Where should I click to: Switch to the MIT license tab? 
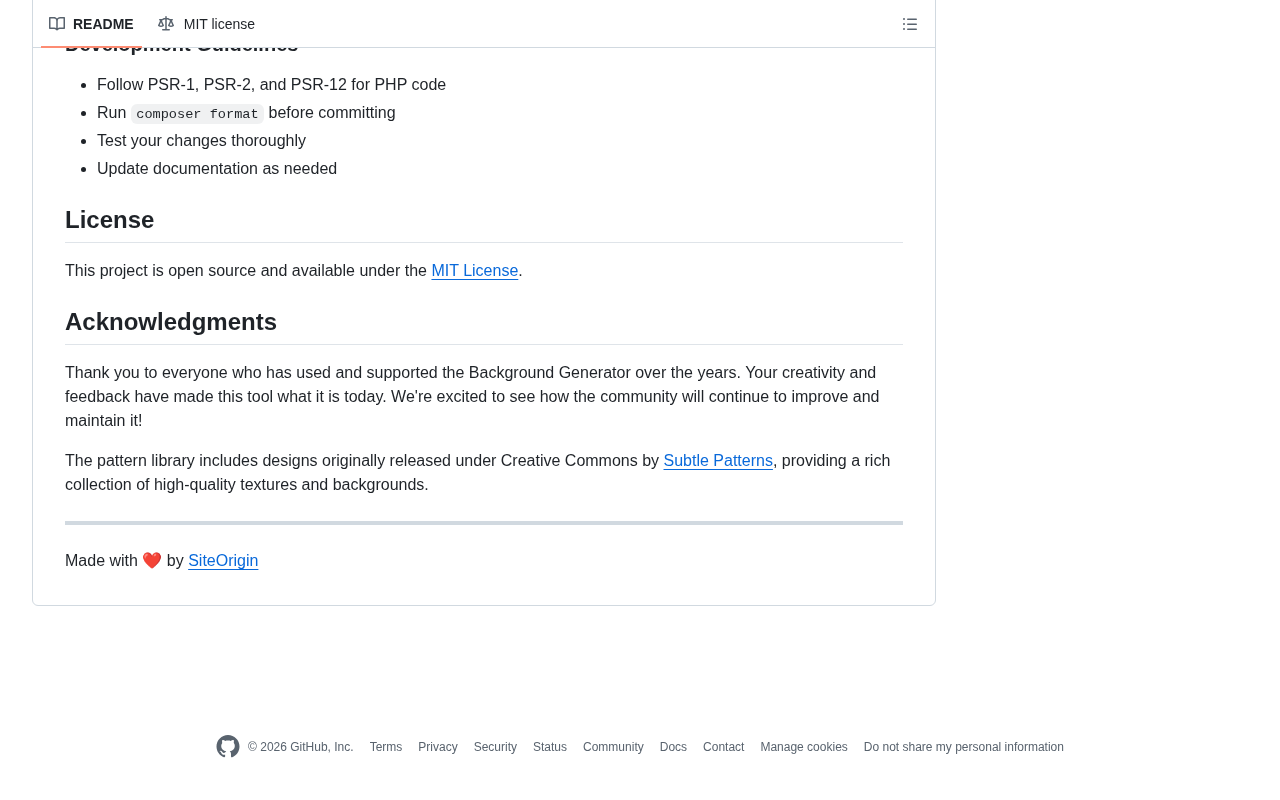tap(206, 24)
